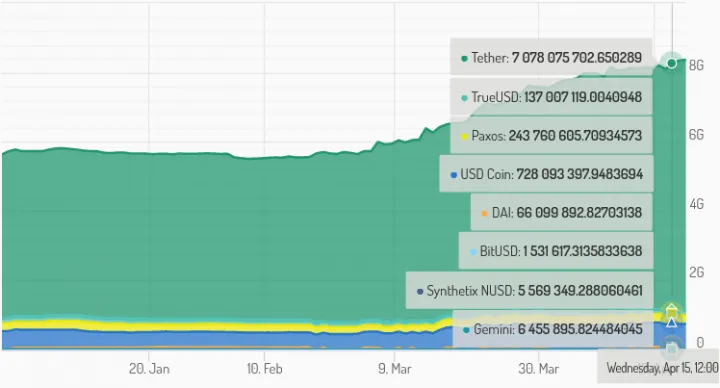The image size is (720, 388).
Task: Click the TrueUSD teal tooltip dot
Action: pyautogui.click(x=464, y=98)
